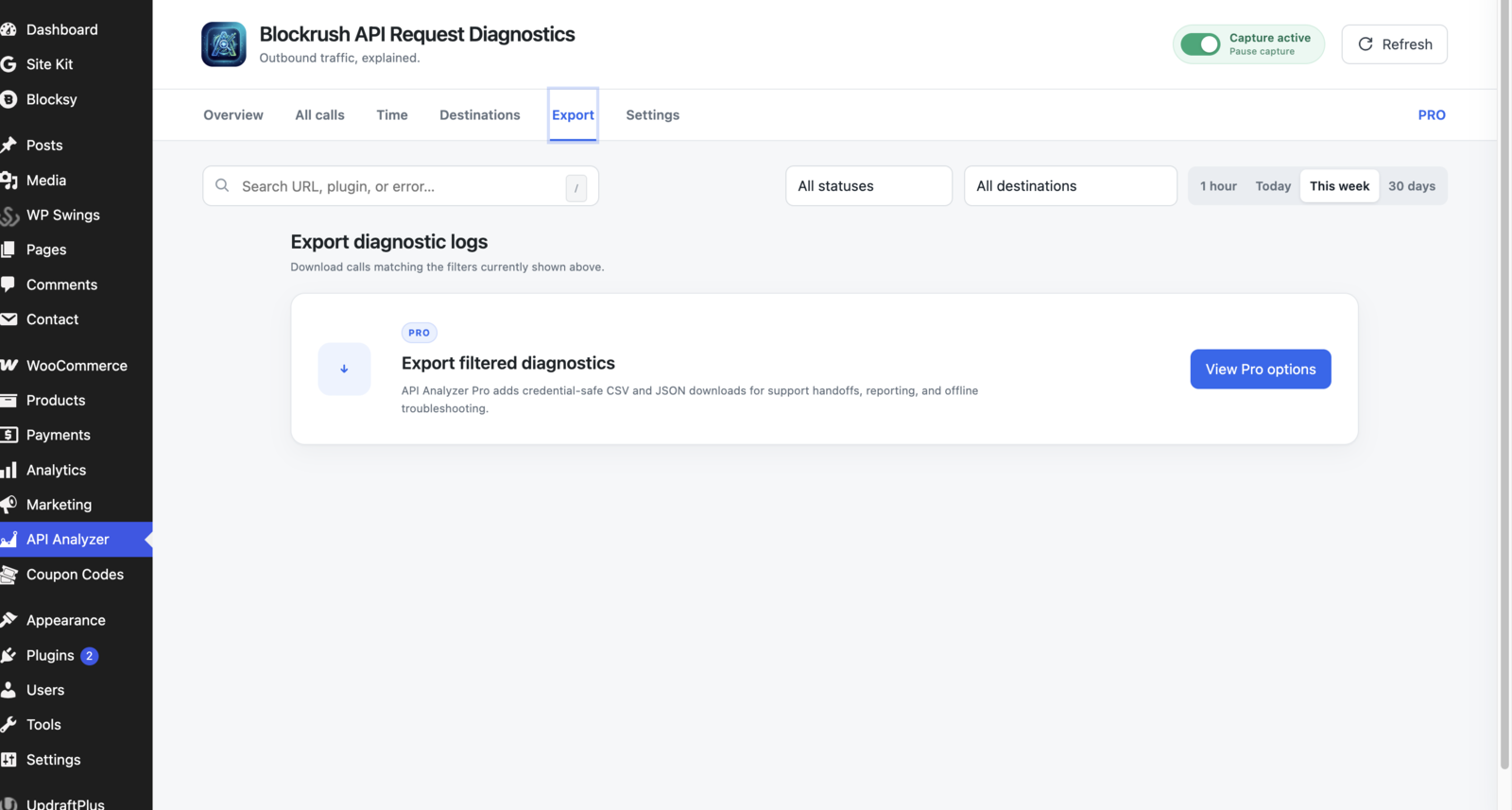Select the This week time range

pyautogui.click(x=1339, y=186)
